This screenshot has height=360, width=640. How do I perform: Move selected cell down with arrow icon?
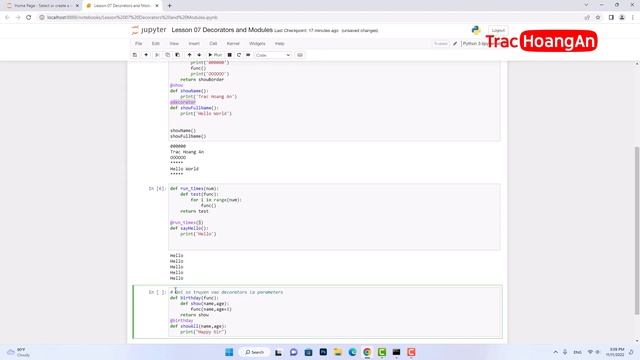click(x=199, y=55)
